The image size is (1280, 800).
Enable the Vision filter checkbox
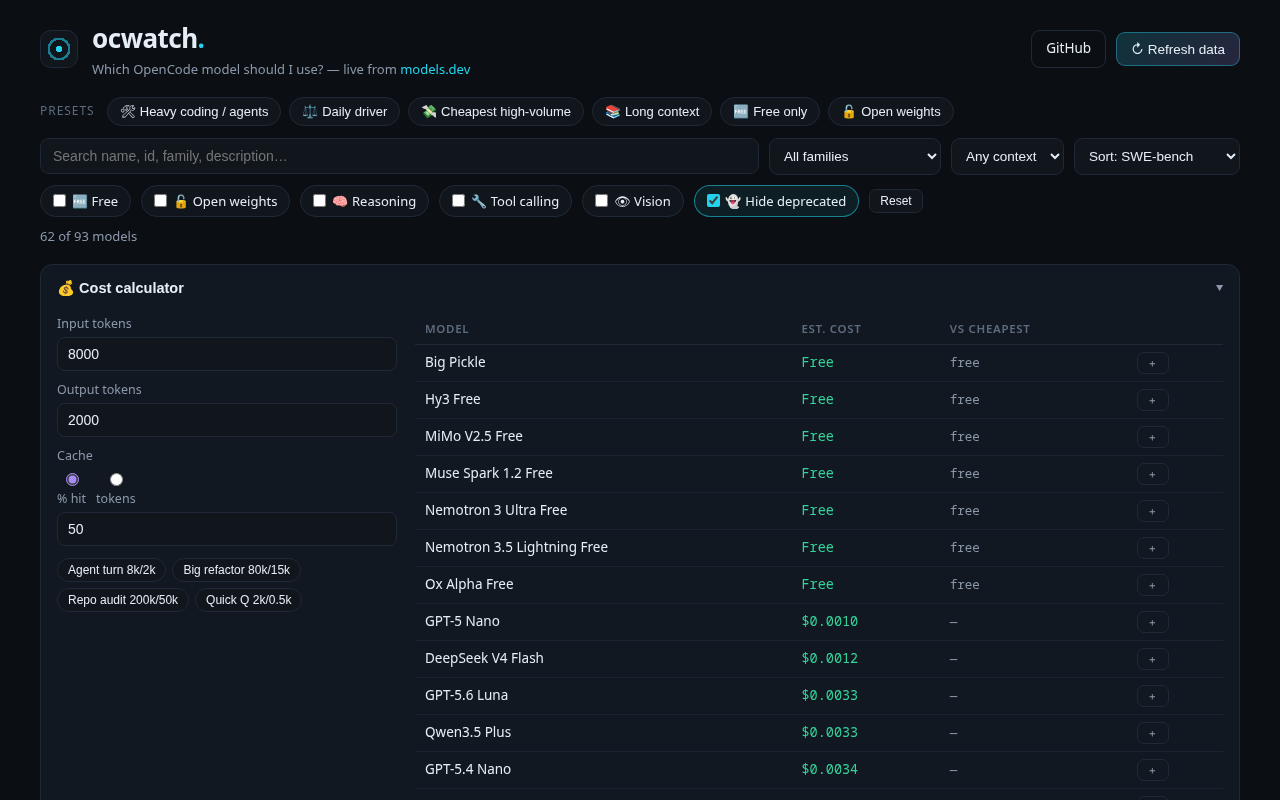[601, 201]
